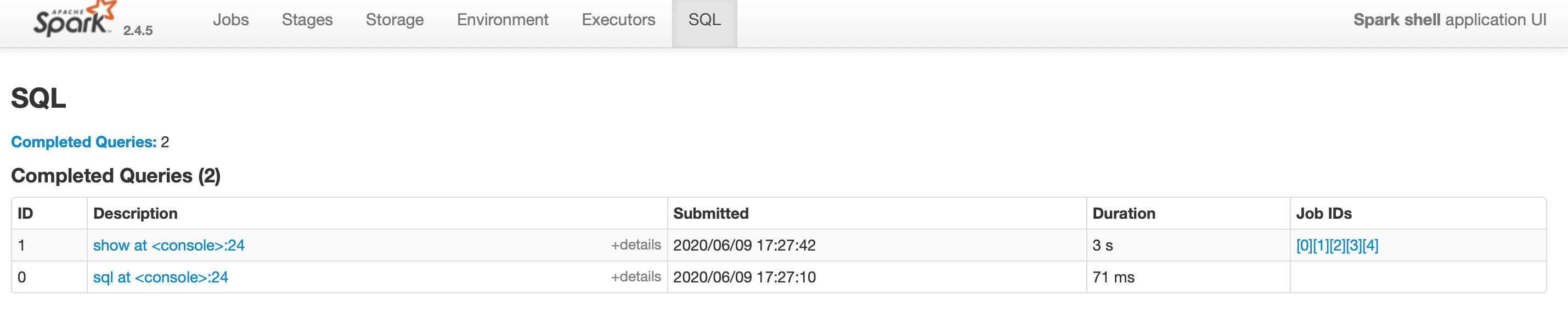The height and width of the screenshot is (322, 1568).
Task: Open query description 'show at <console>:24'
Action: coord(169,245)
